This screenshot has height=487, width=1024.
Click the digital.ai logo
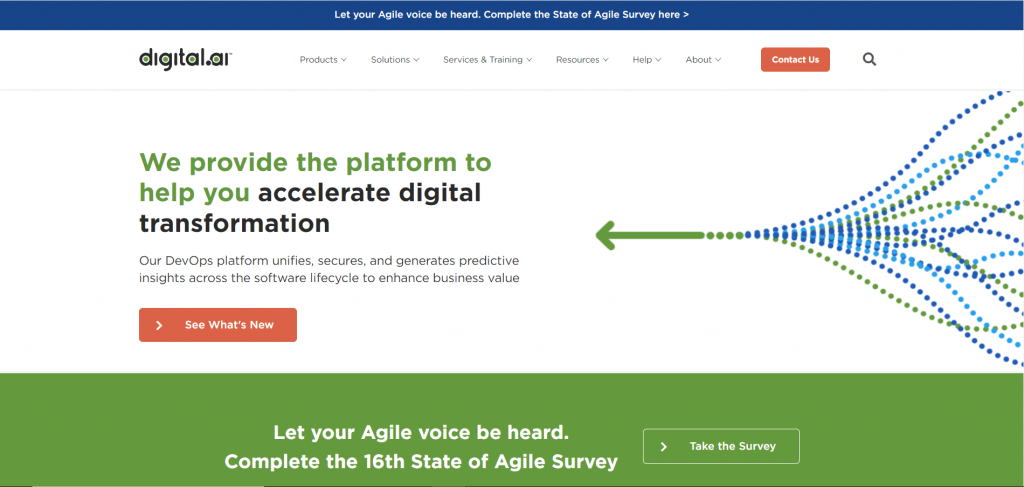[186, 59]
